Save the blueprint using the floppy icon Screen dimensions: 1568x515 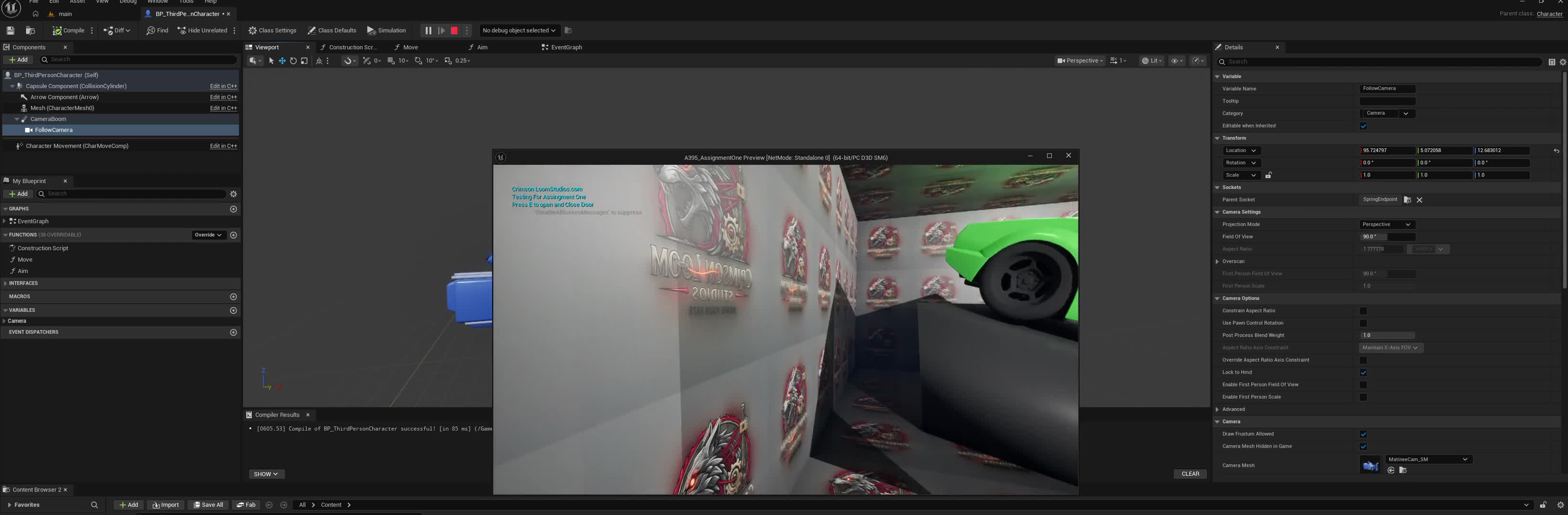pos(10,31)
